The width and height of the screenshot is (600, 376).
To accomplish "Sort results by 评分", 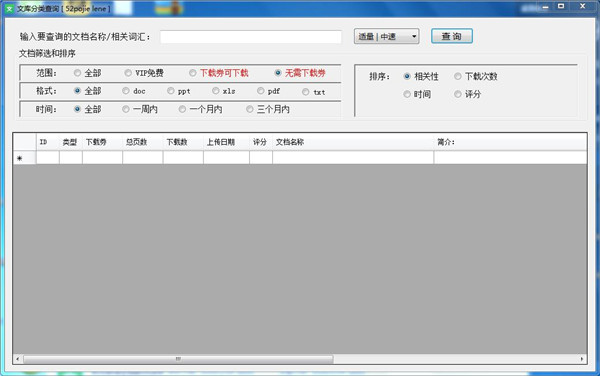I will [468, 94].
